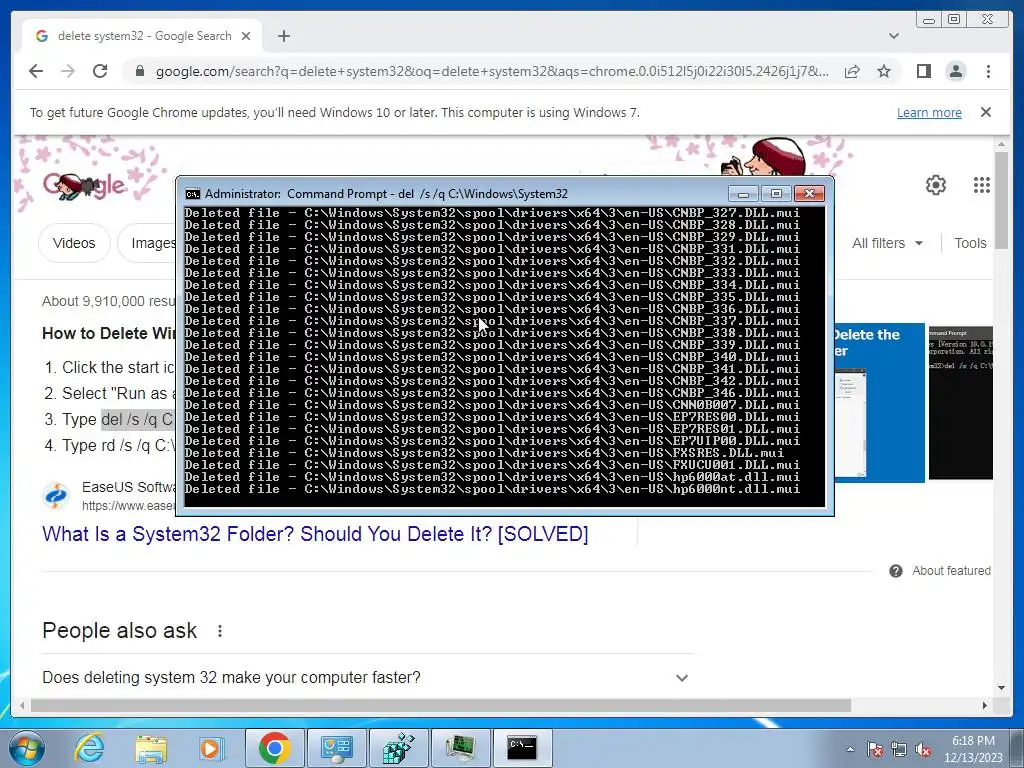Screen dimensions: 1024x768
Task: Click the Google doodle logo
Action: point(85,185)
